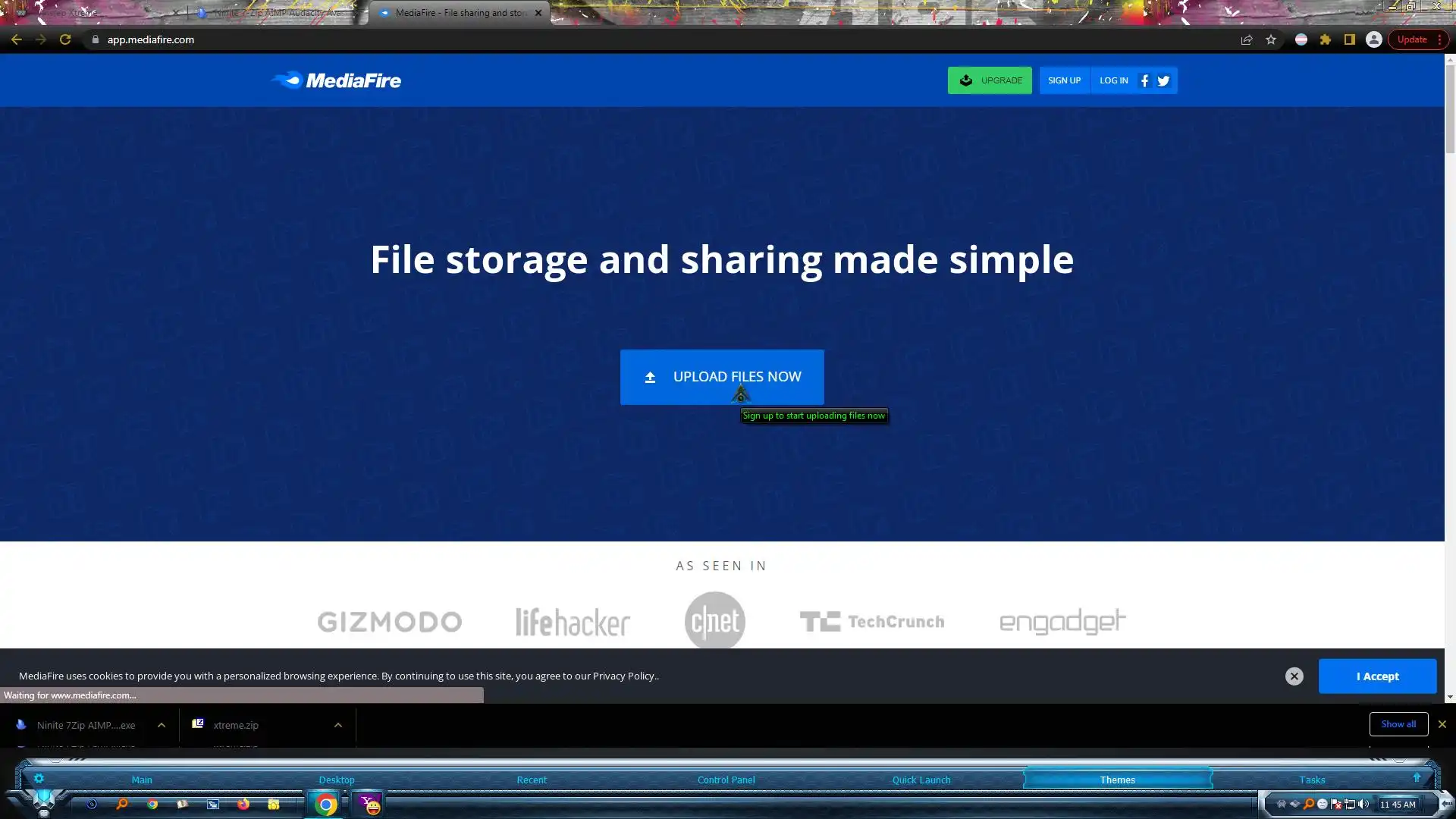
Task: Open the Extensions puzzle icon
Action: tap(1325, 39)
